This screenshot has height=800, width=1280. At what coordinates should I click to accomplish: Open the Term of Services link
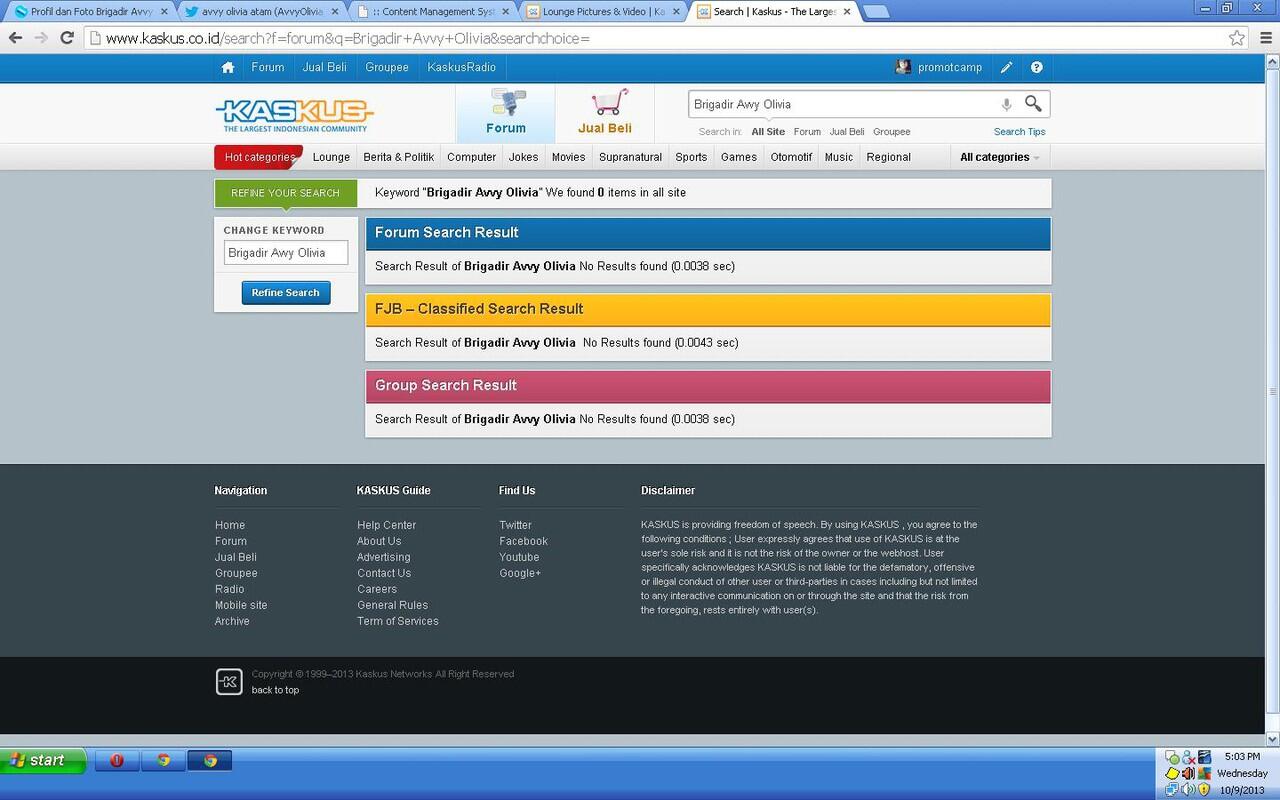pos(398,621)
